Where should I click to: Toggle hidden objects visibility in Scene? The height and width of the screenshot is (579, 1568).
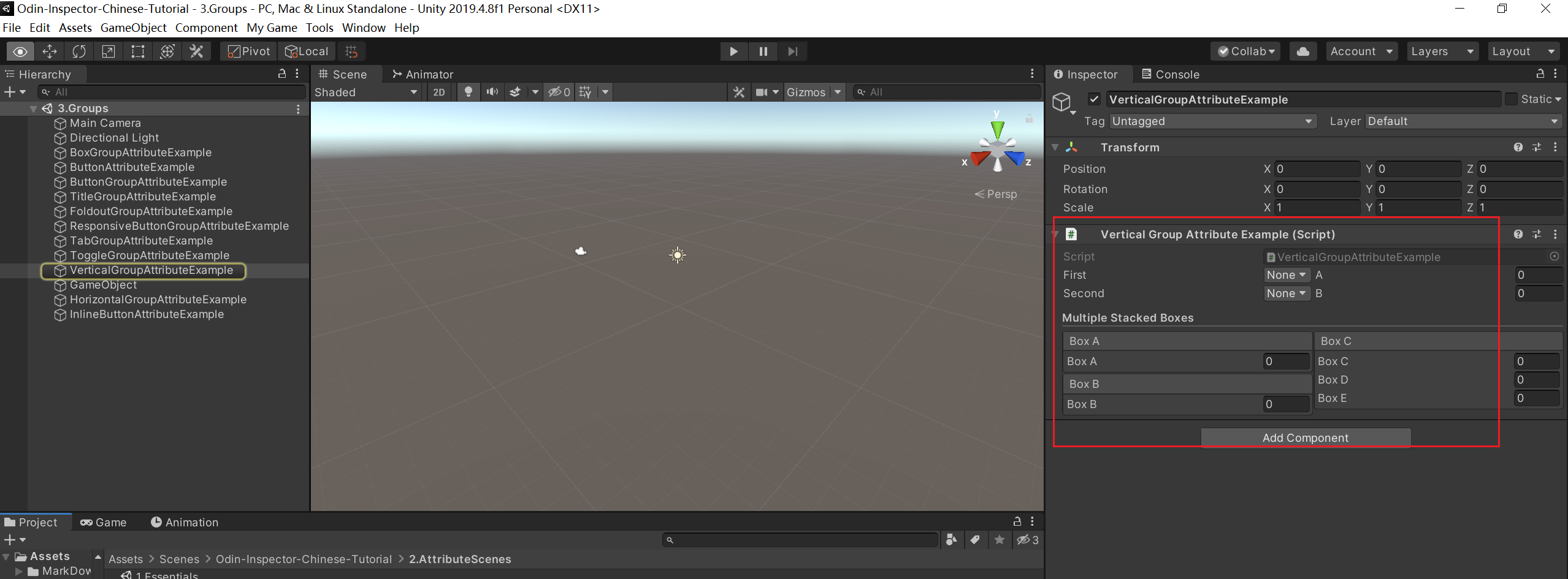point(559,92)
